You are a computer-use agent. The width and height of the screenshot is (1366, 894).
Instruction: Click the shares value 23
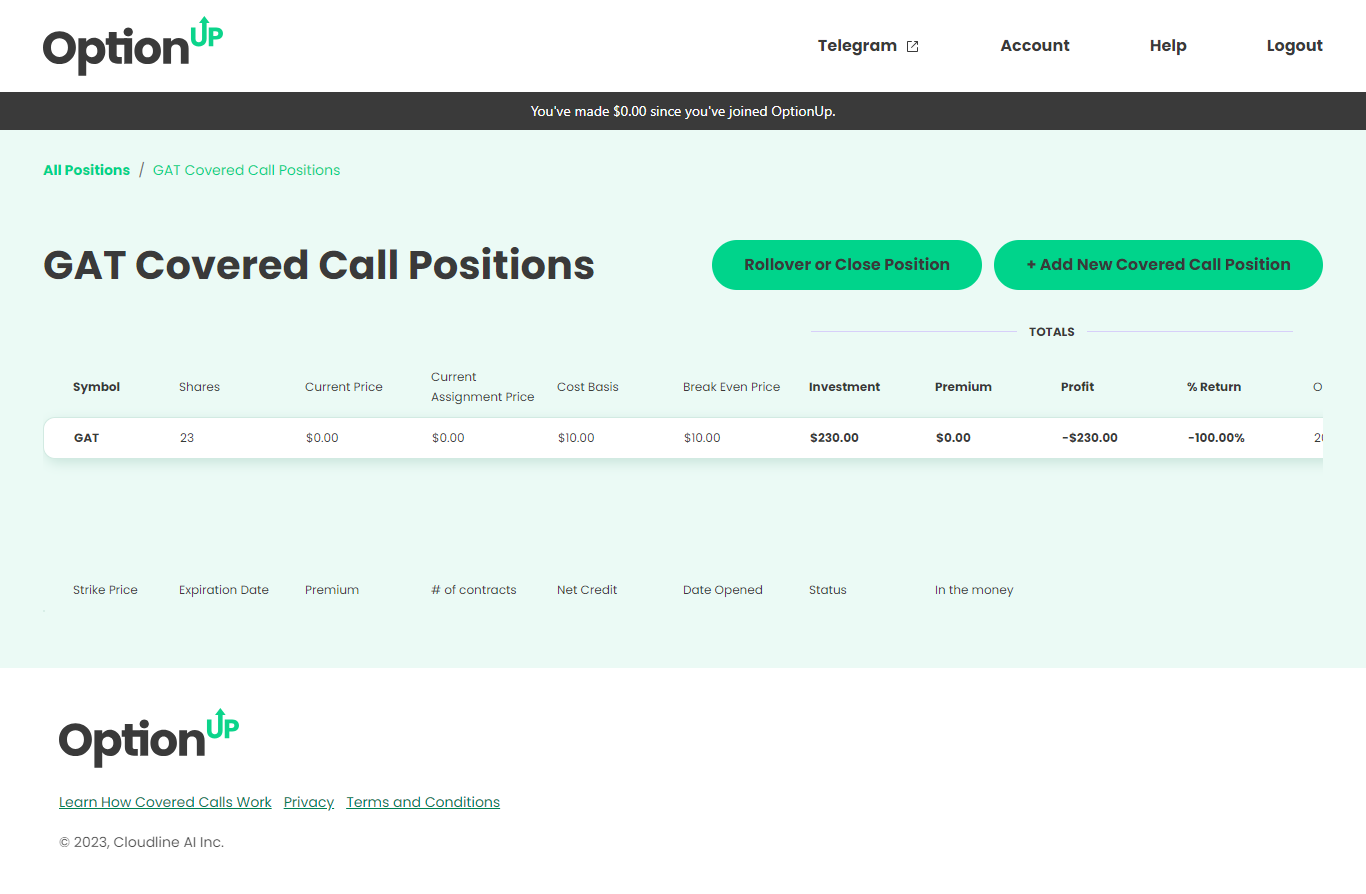pos(187,438)
